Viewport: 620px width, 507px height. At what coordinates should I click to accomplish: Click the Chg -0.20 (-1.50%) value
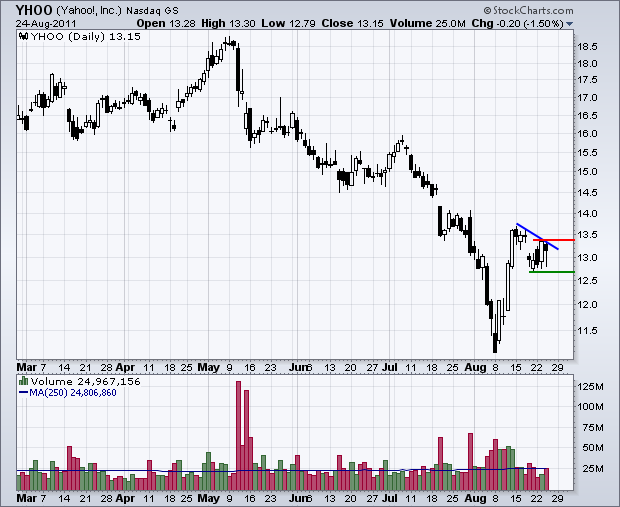[517, 23]
